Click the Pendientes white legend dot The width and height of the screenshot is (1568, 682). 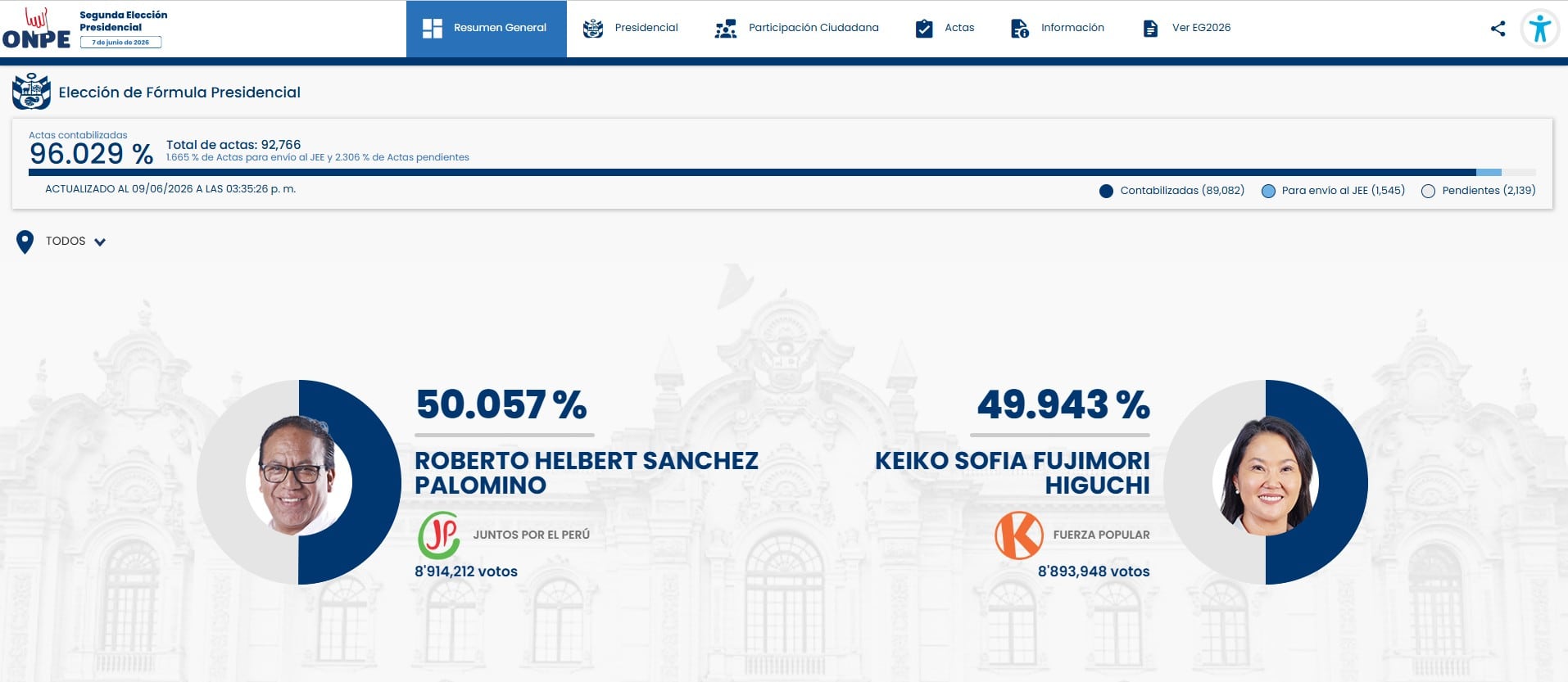pyautogui.click(x=1428, y=191)
